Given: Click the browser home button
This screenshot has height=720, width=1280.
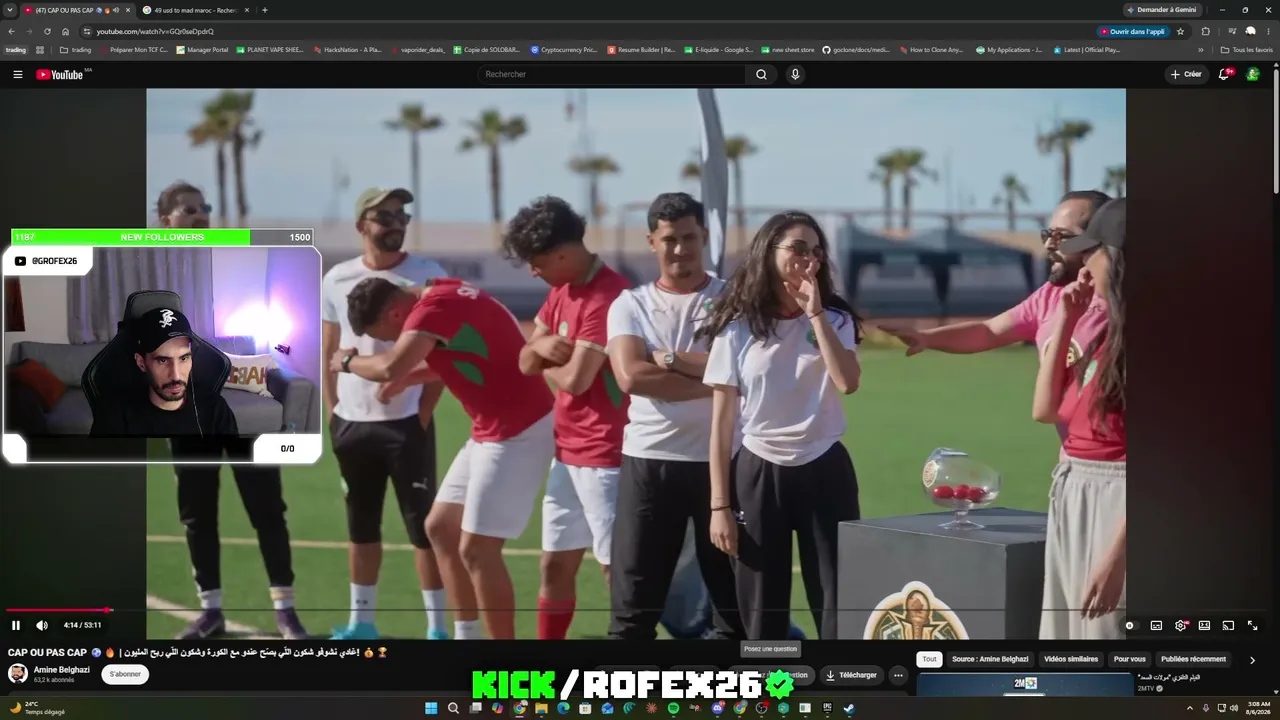Looking at the screenshot, I should 66,31.
